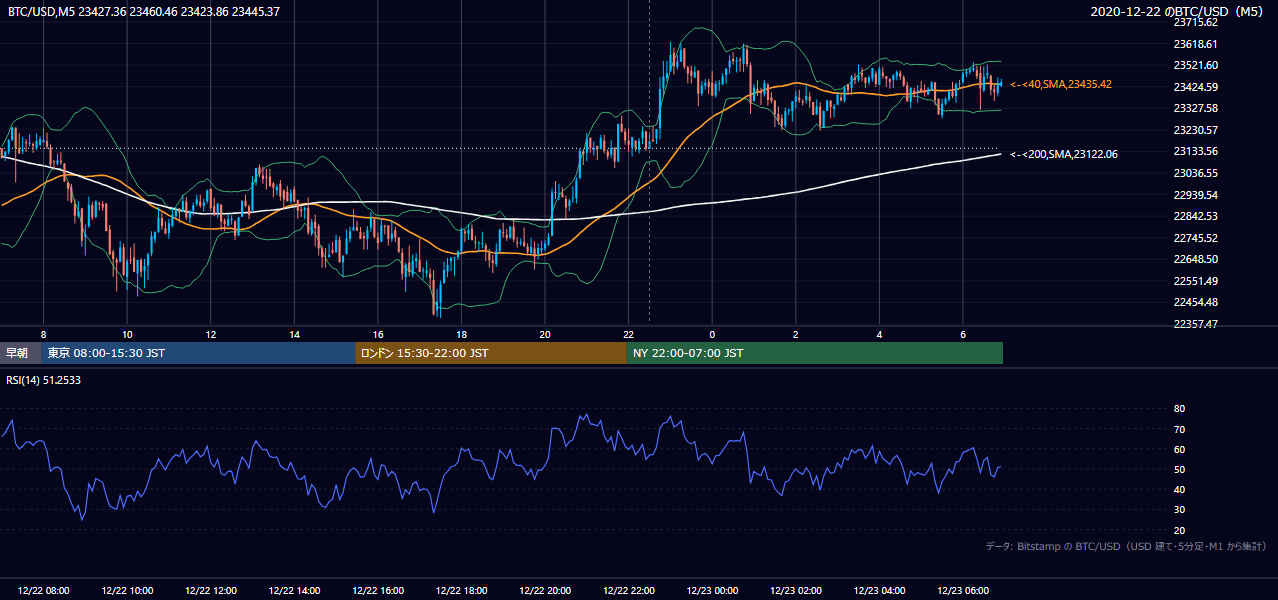Click price axis label 23521.60

click(1195, 65)
